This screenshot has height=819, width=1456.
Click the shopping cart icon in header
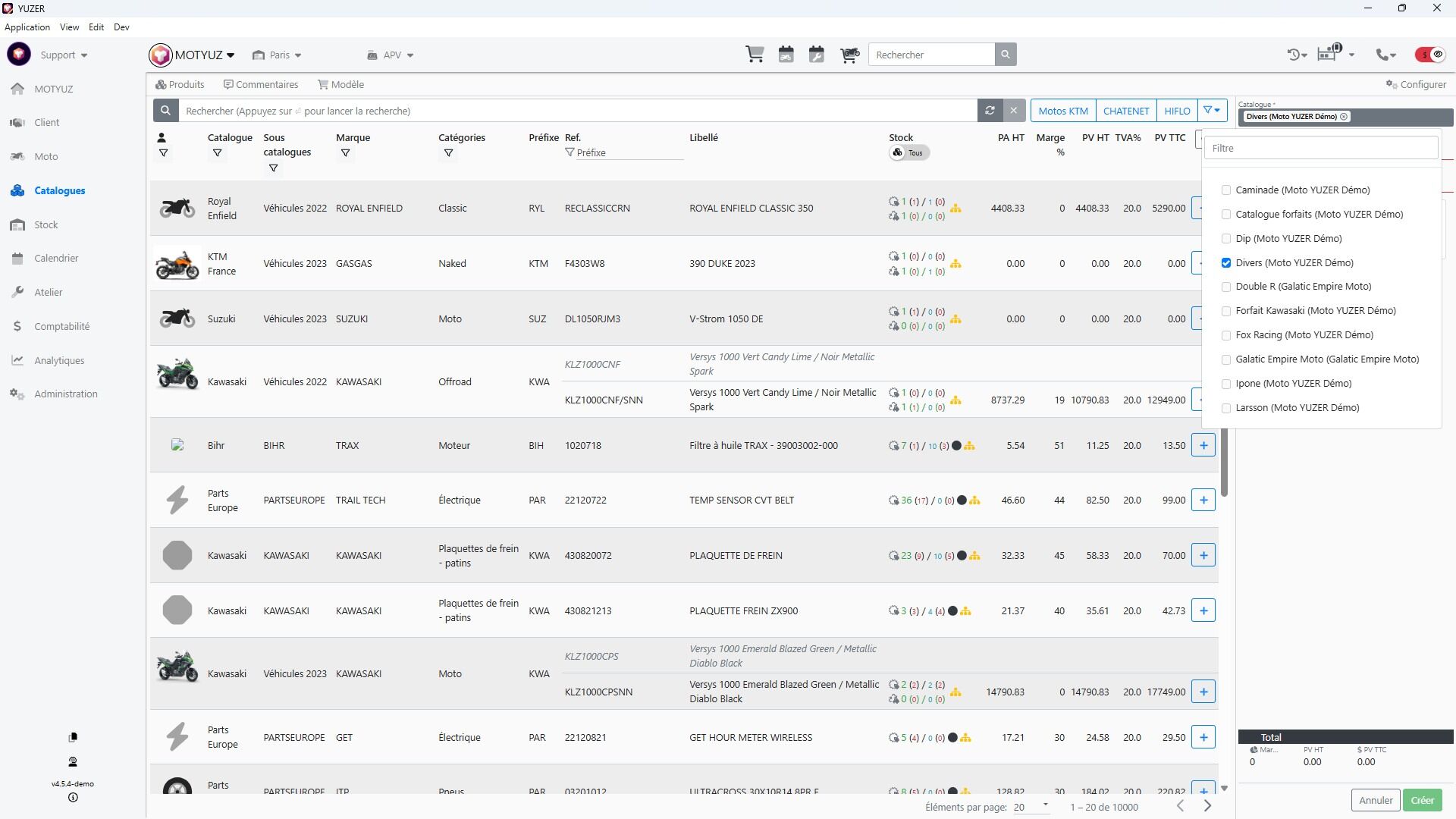pos(755,55)
